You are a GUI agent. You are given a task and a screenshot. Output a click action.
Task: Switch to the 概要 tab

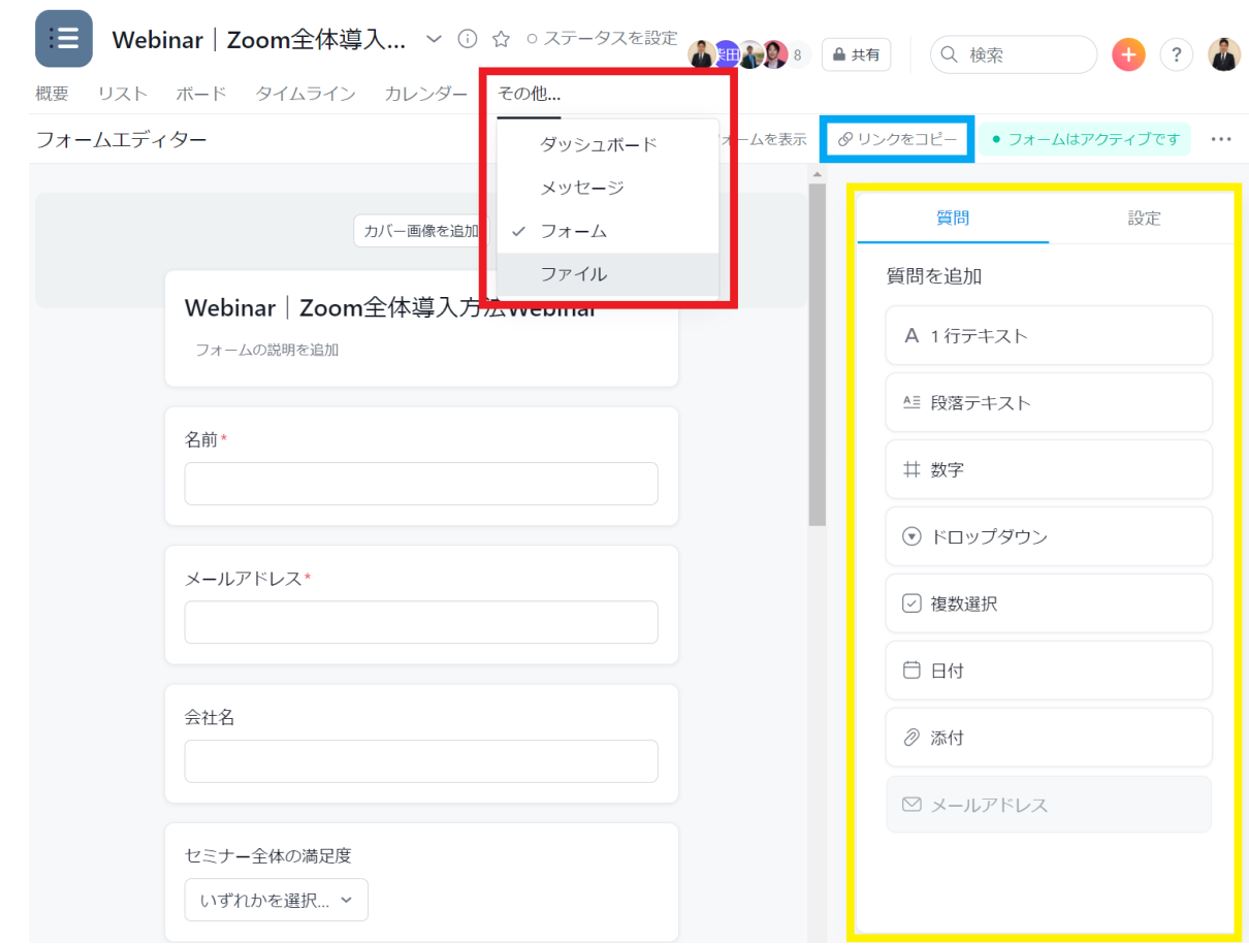click(52, 92)
